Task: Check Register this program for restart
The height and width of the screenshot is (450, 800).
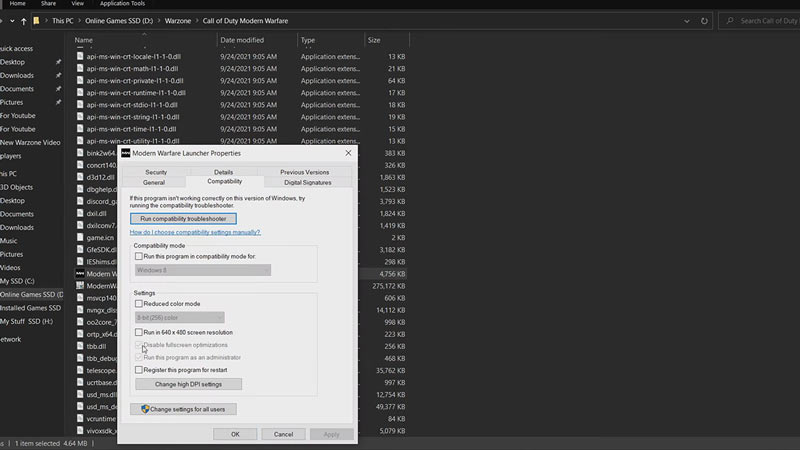Action: point(138,370)
